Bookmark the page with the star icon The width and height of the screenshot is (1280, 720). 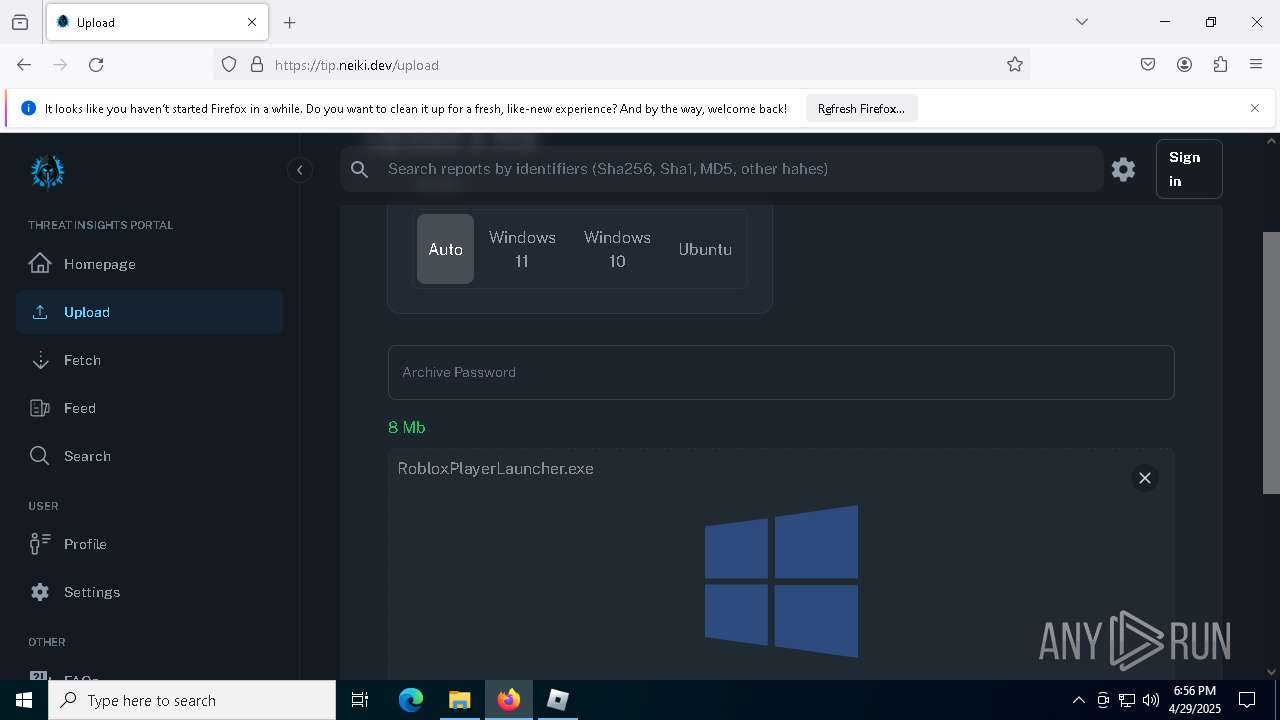[x=1015, y=64]
